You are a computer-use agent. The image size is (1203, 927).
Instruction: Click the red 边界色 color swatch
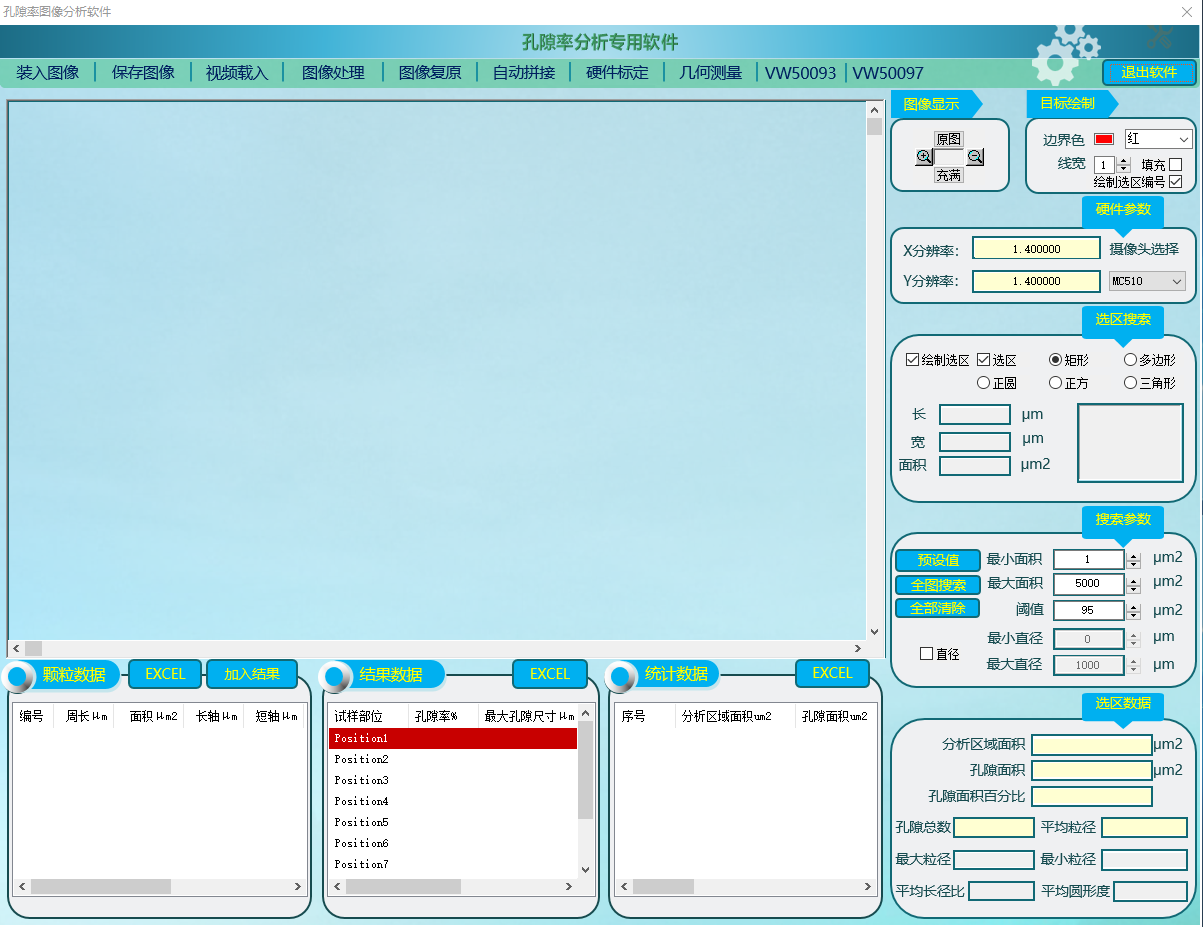1104,140
